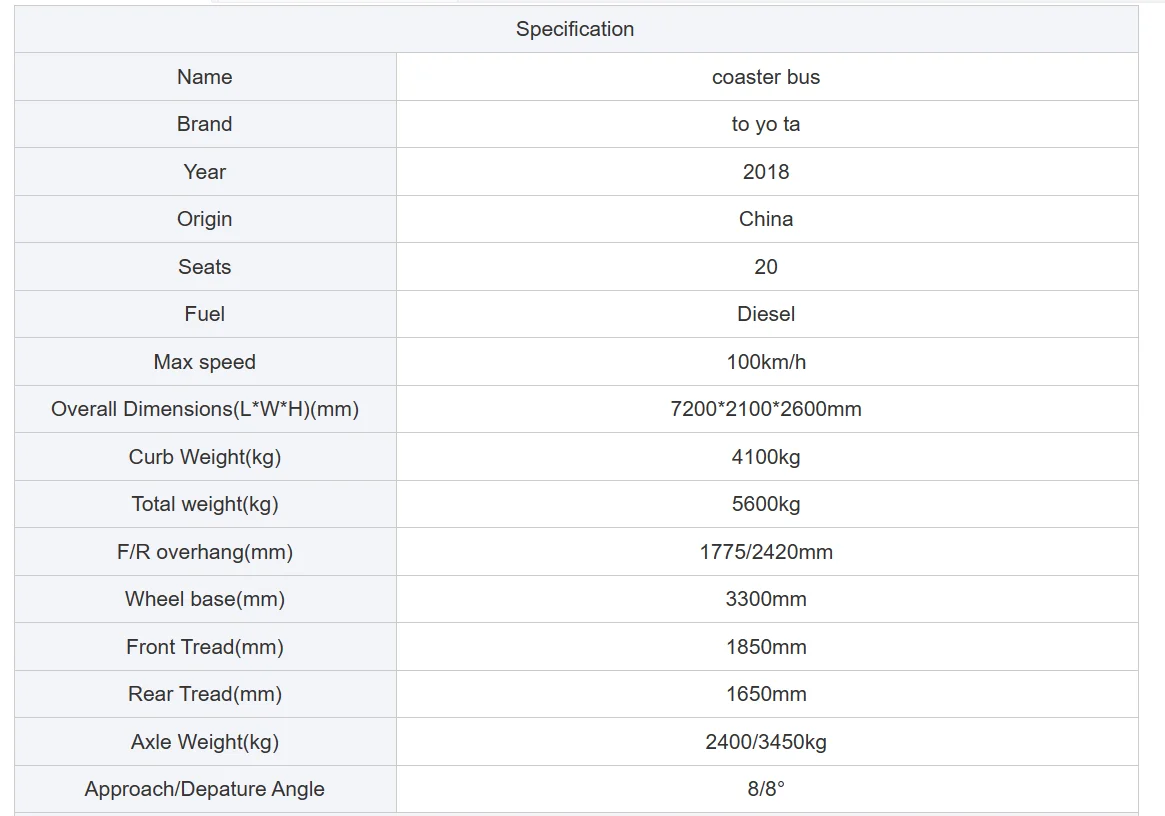Click the Name label cell
This screenshot has height=816, width=1165.
pos(205,77)
